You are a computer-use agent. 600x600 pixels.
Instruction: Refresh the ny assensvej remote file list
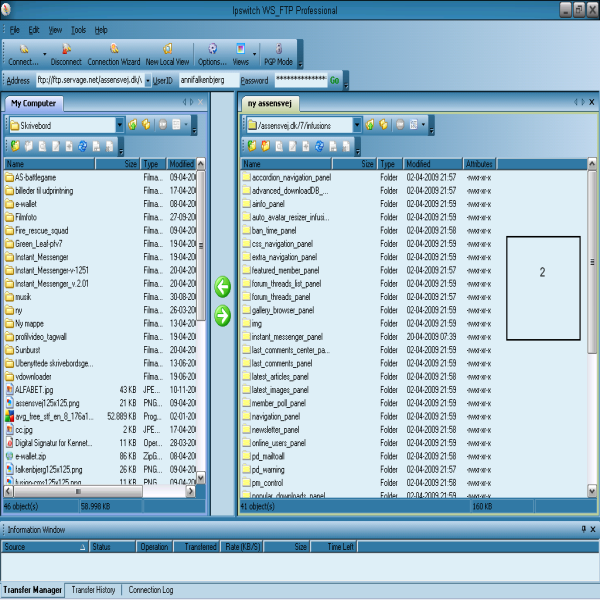pos(320,146)
